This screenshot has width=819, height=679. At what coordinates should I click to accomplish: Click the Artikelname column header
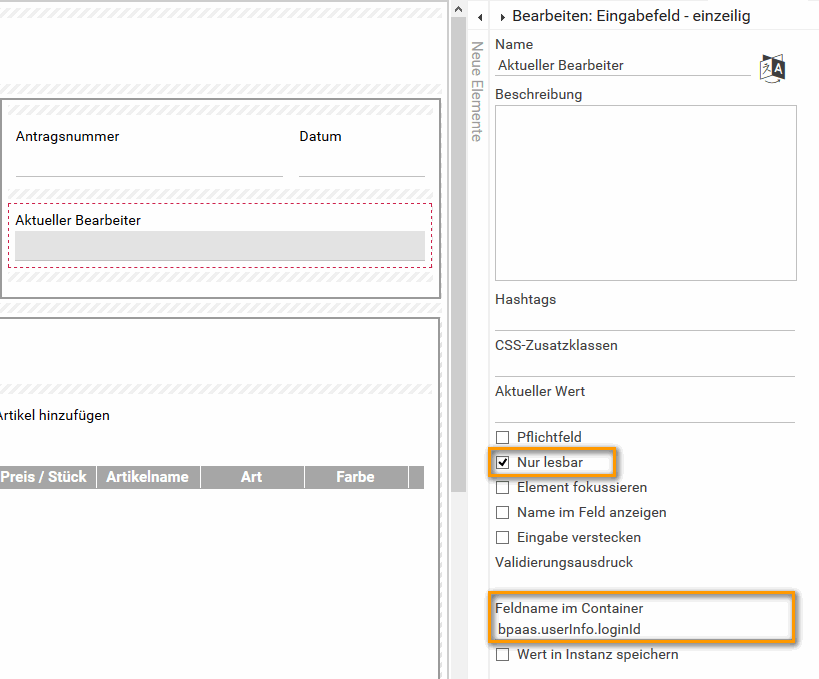[x=148, y=477]
